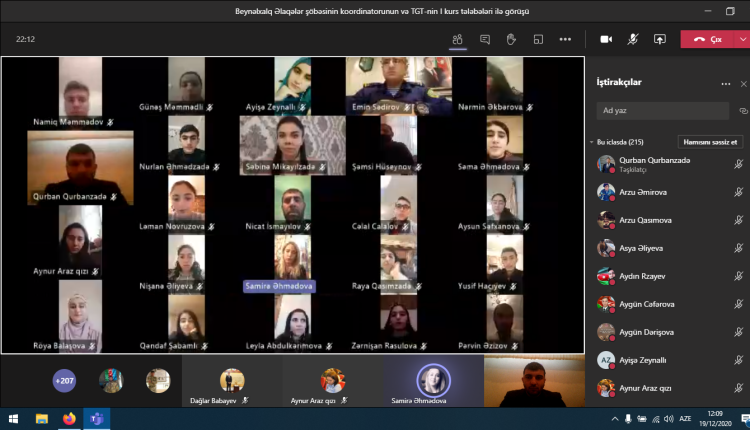The height and width of the screenshot is (430, 750).
Task: Select Aygün Cəfərova in participants list
Action: (650, 304)
